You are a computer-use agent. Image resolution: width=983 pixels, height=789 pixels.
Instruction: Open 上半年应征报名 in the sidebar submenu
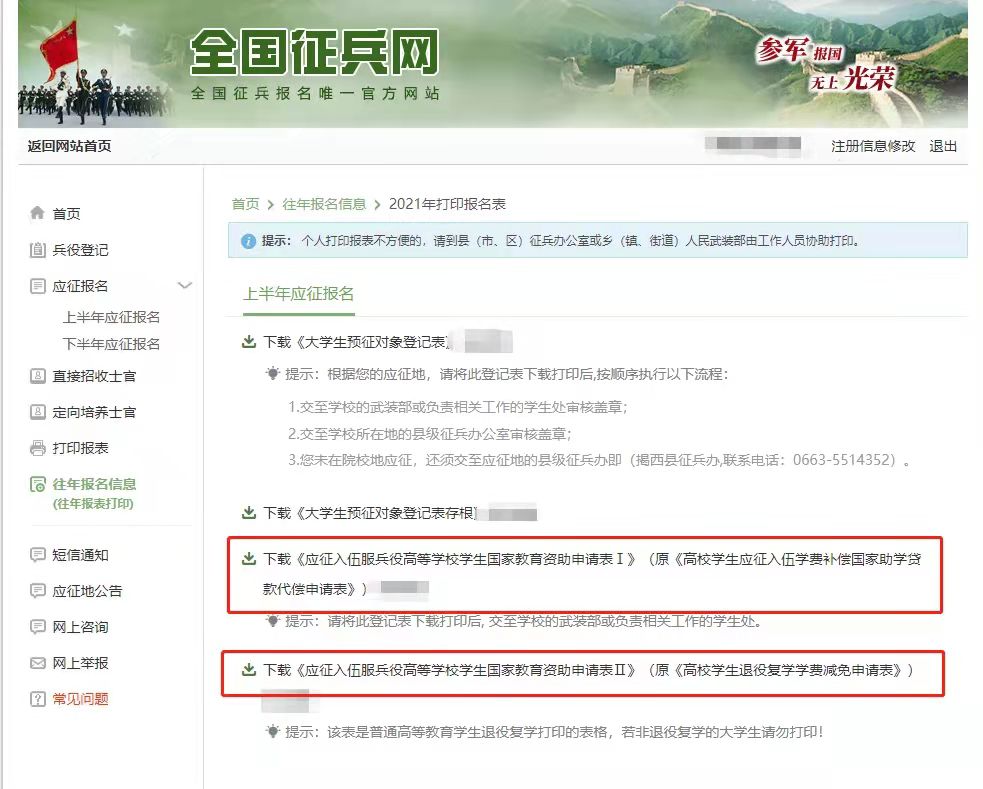[x=111, y=317]
